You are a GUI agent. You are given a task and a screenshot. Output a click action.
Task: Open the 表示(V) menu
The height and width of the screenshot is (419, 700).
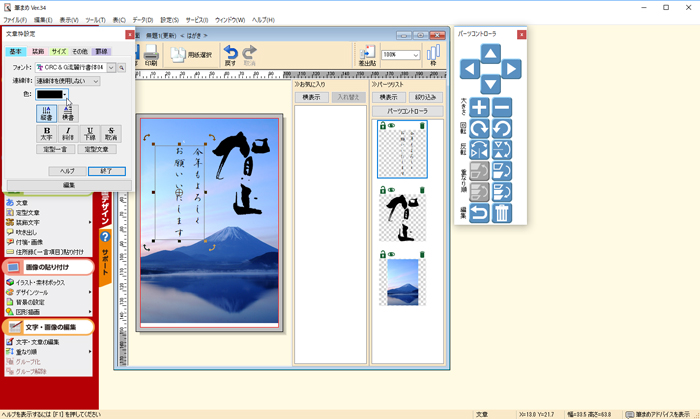pyautogui.click(x=68, y=20)
